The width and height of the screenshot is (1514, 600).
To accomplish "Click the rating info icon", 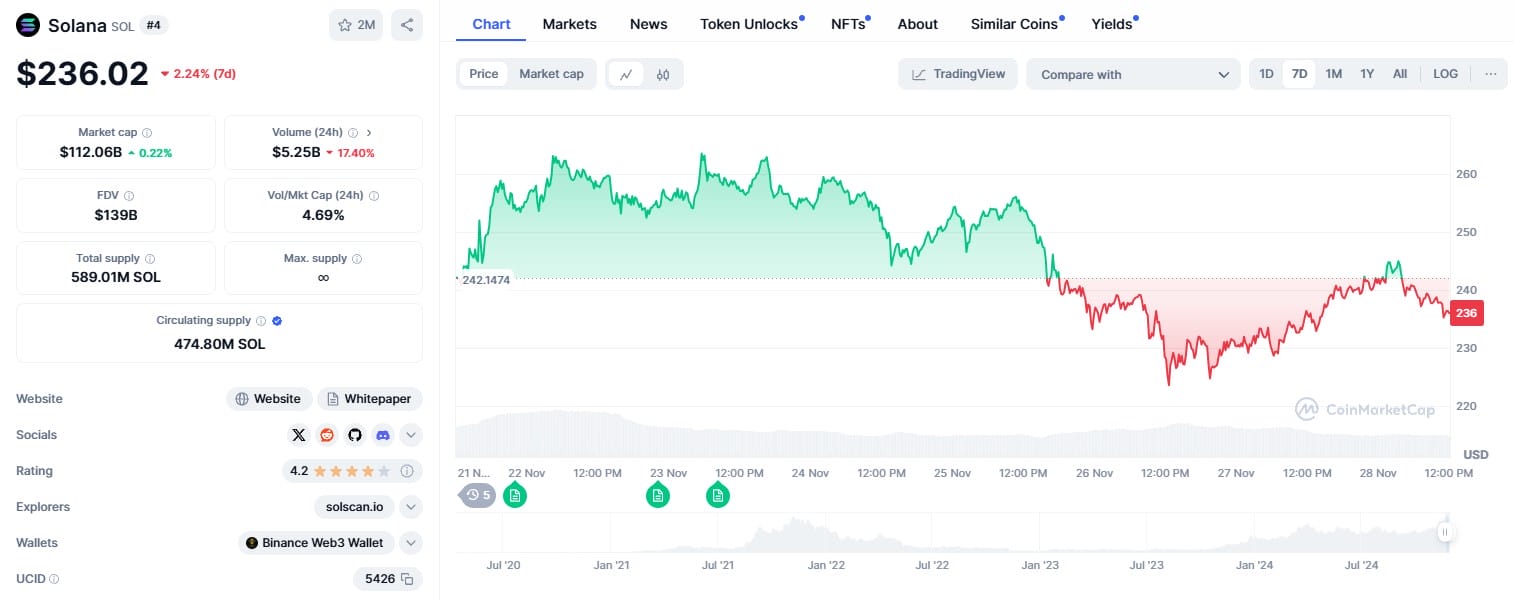I will tap(407, 471).
